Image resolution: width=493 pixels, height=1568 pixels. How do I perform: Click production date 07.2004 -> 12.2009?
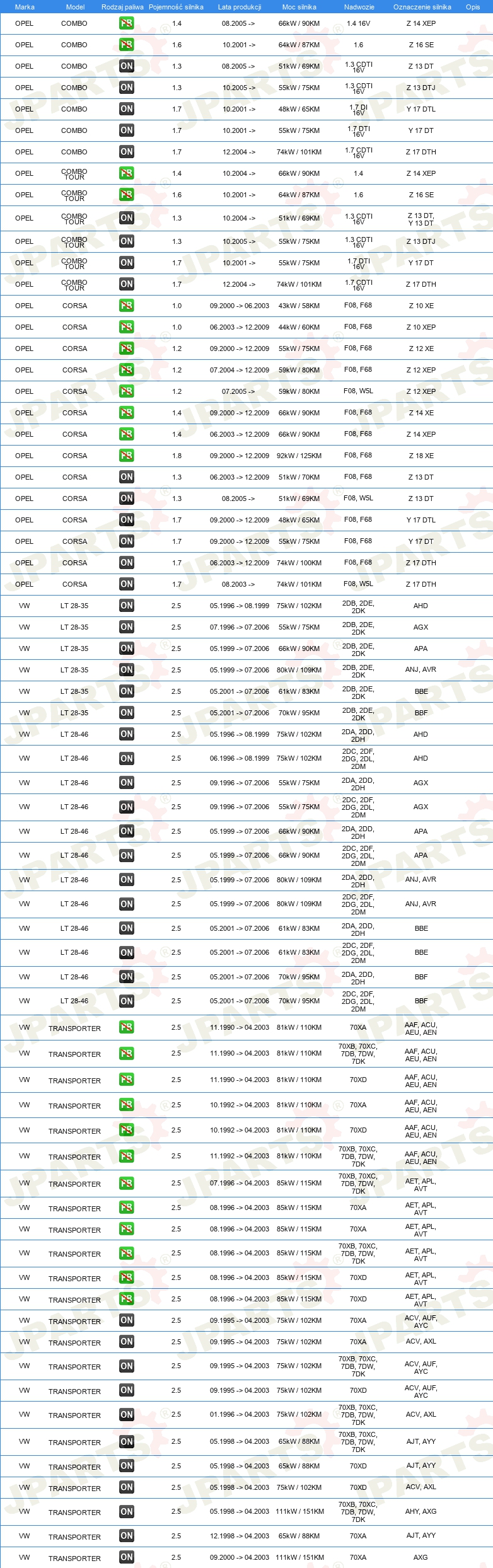(x=240, y=370)
